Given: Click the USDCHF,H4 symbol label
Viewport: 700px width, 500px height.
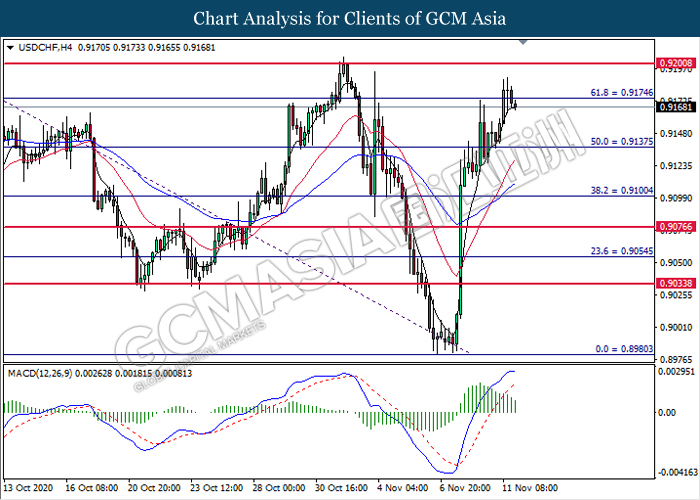Looking at the screenshot, I should point(45,47).
